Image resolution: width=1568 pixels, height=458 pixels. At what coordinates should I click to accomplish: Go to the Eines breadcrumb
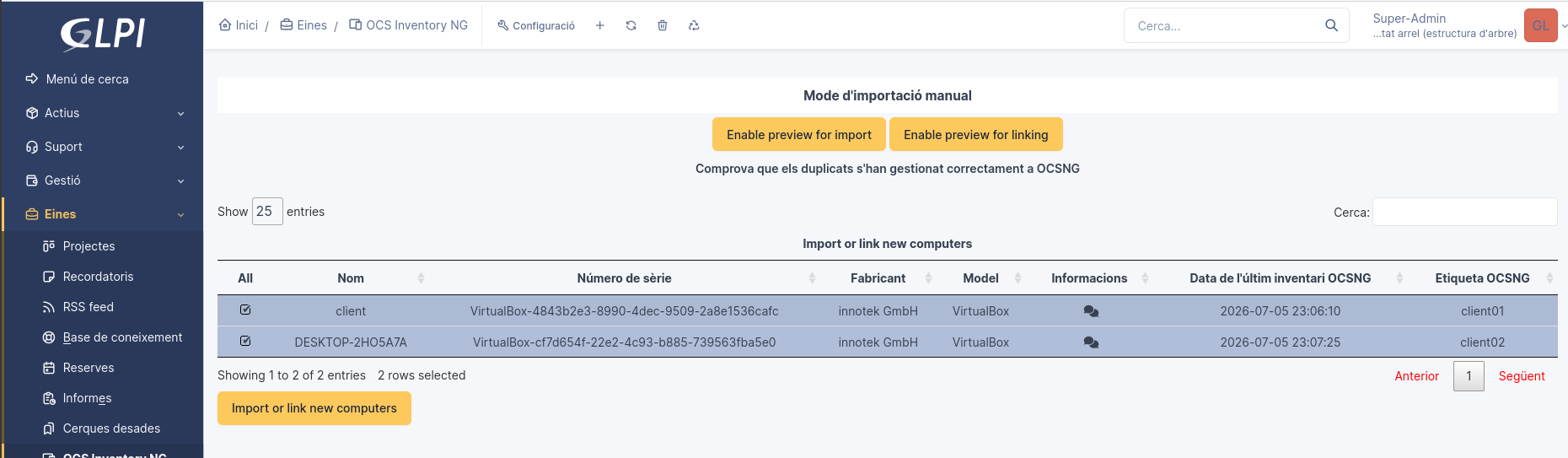303,25
